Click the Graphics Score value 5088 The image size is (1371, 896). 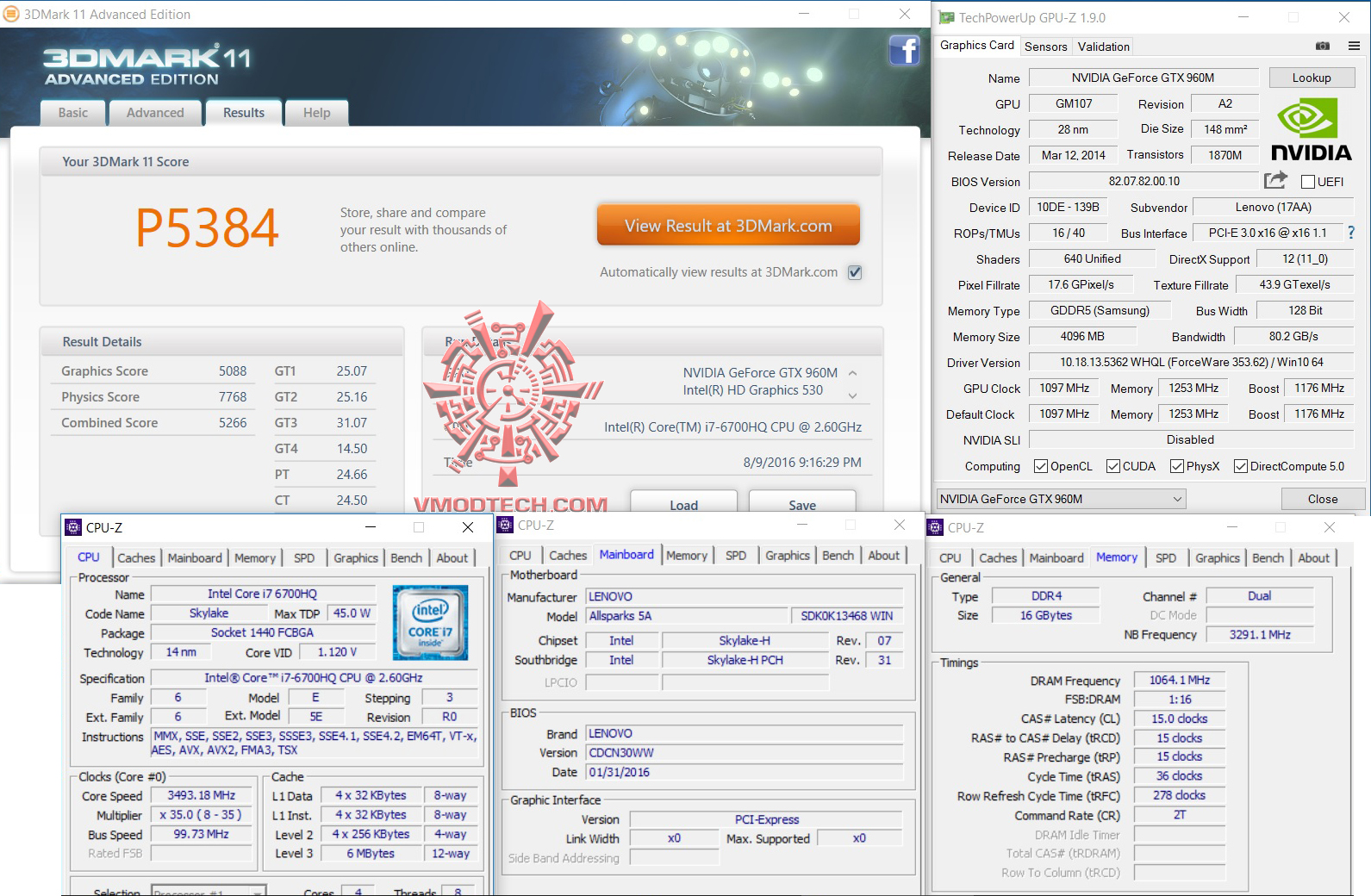pos(233,371)
